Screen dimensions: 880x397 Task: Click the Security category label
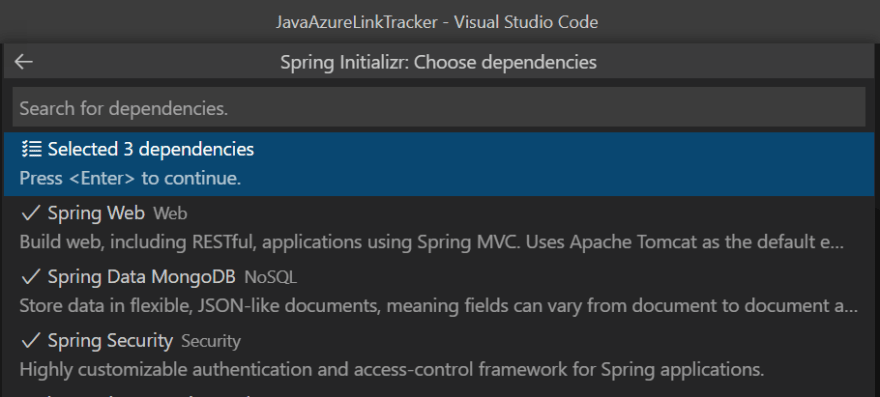click(x=211, y=341)
